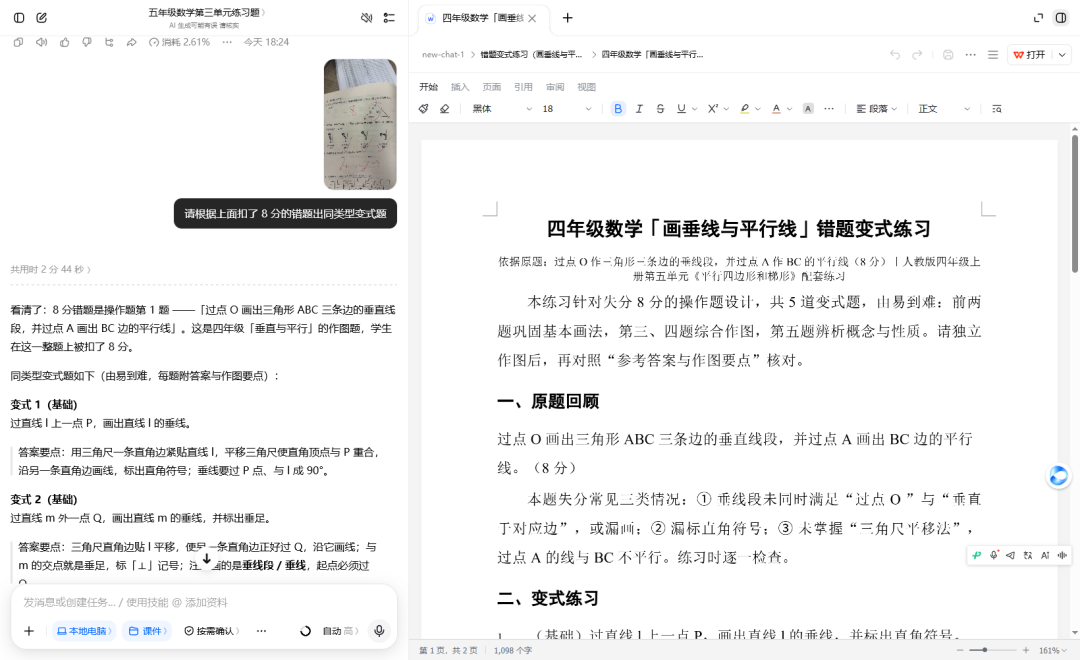Open find and replace icon
This screenshot has height=660, width=1080.
tap(997, 109)
